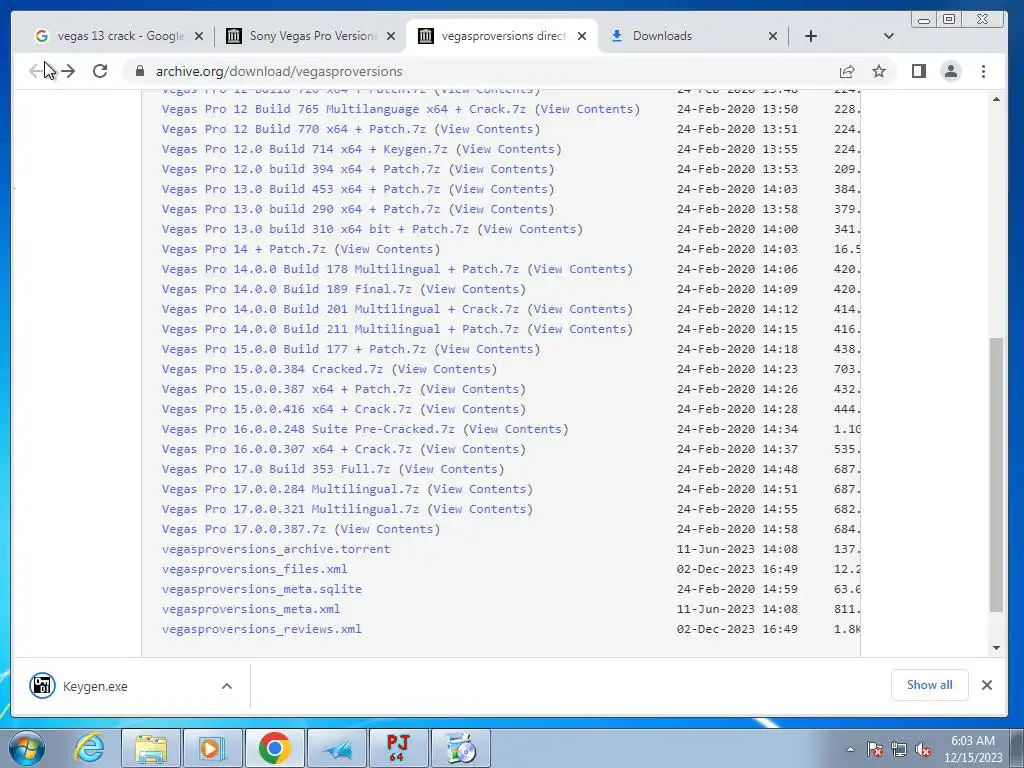Open the browser side panel
1024x768 pixels.
(919, 71)
